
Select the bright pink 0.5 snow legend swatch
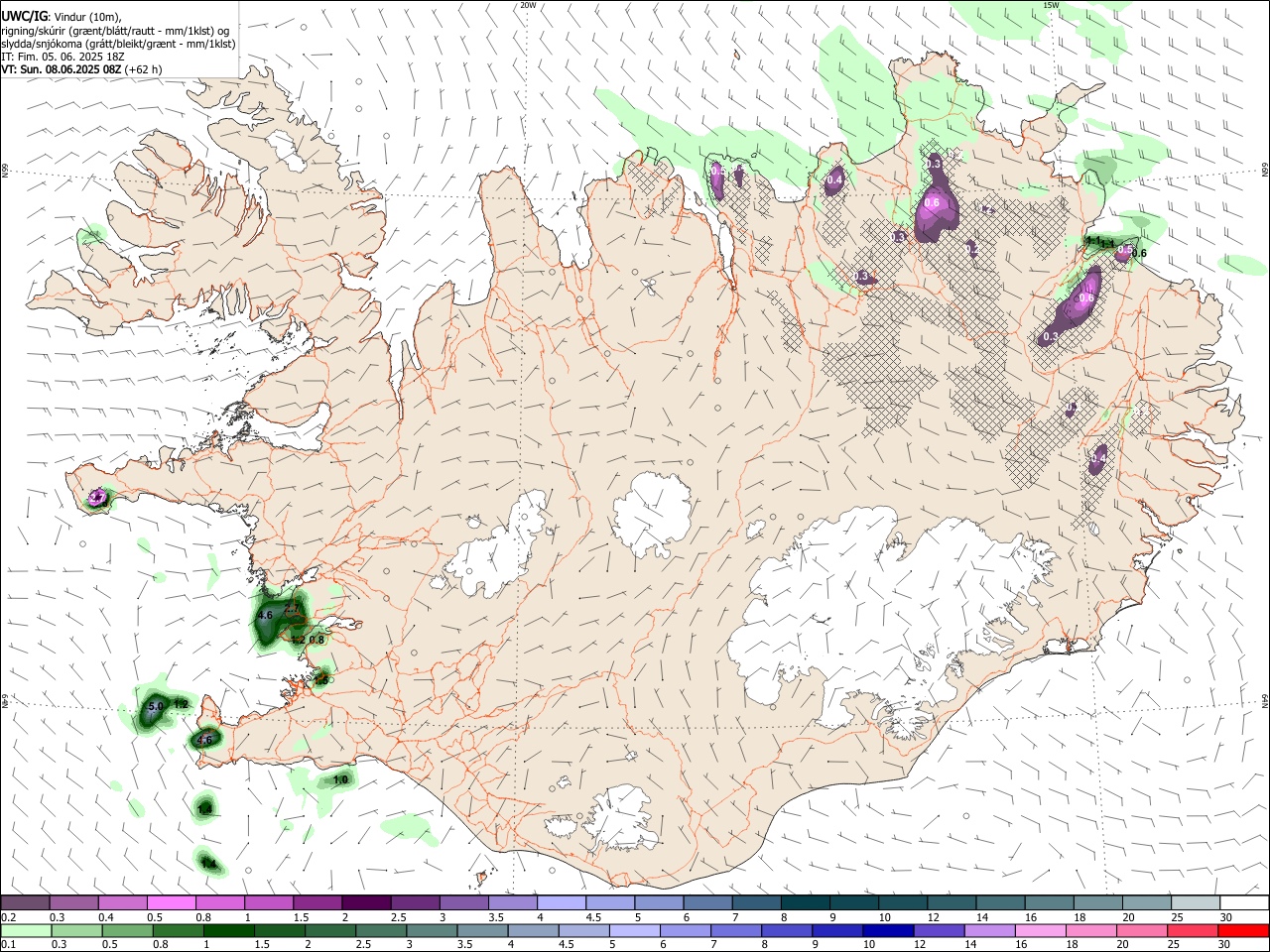tap(171, 902)
